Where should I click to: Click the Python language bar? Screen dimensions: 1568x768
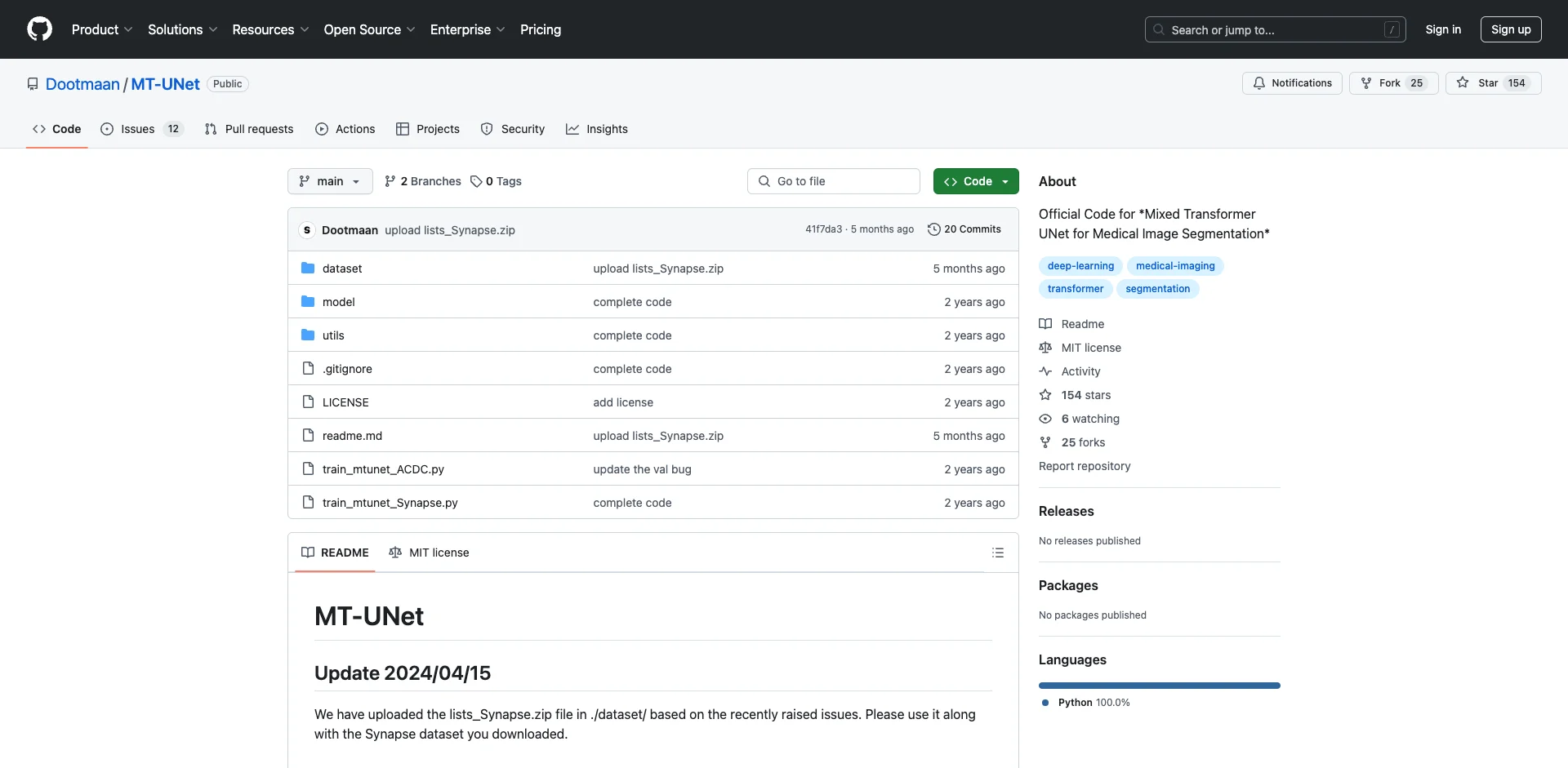(x=1160, y=686)
